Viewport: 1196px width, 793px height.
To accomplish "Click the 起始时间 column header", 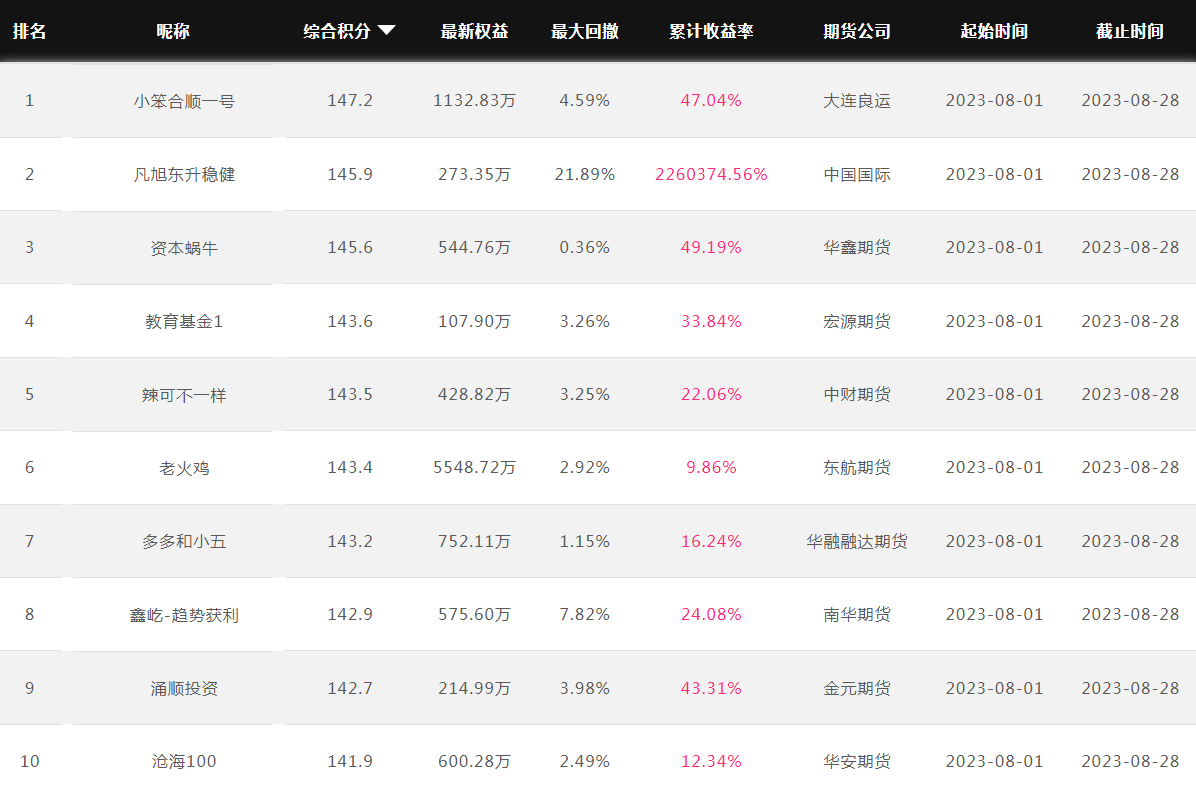I will (x=995, y=31).
